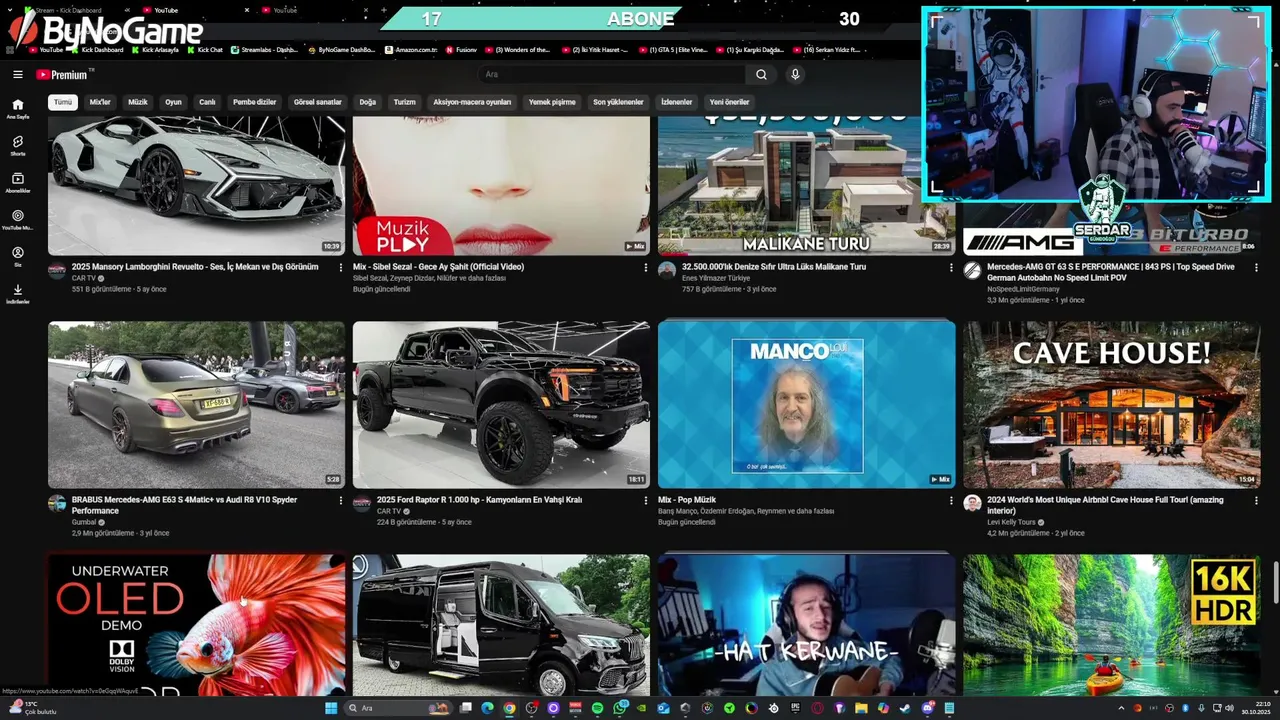Select the Görsel sanatlar filter chip

[317, 102]
